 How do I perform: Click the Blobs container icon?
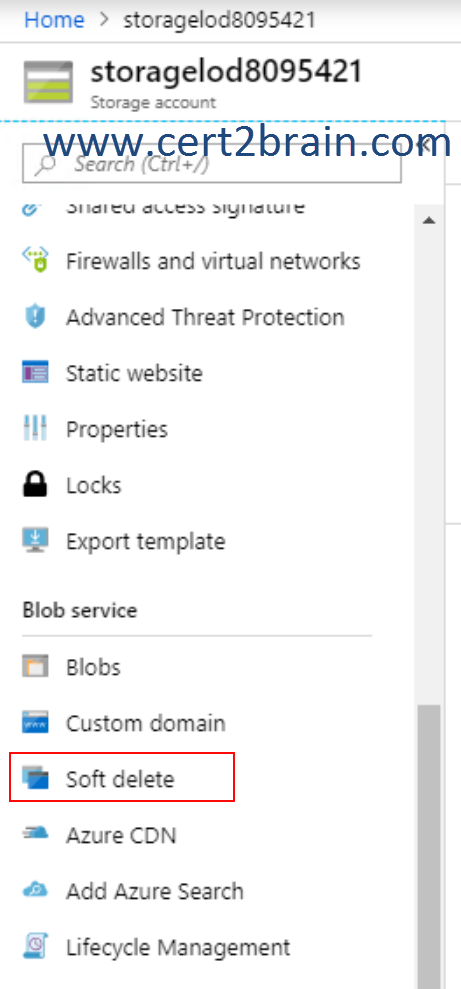click(35, 667)
